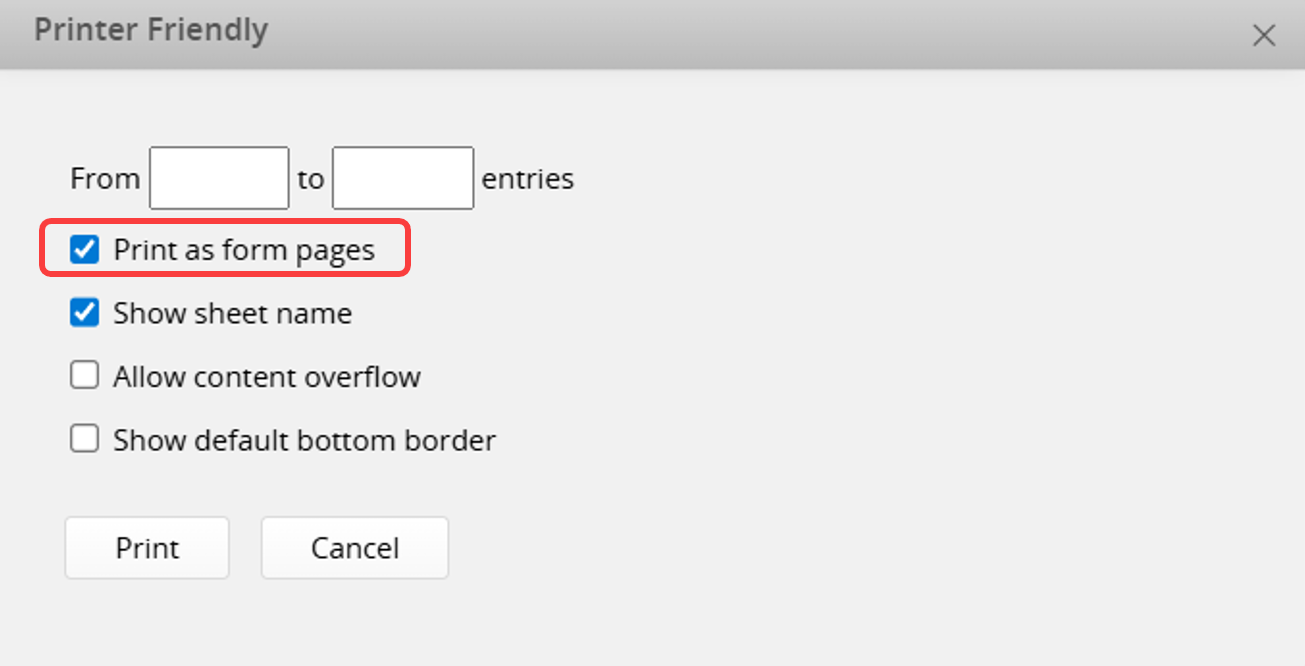Click the empty dialog area below Print
The image size is (1305, 666).
click(x=147, y=625)
